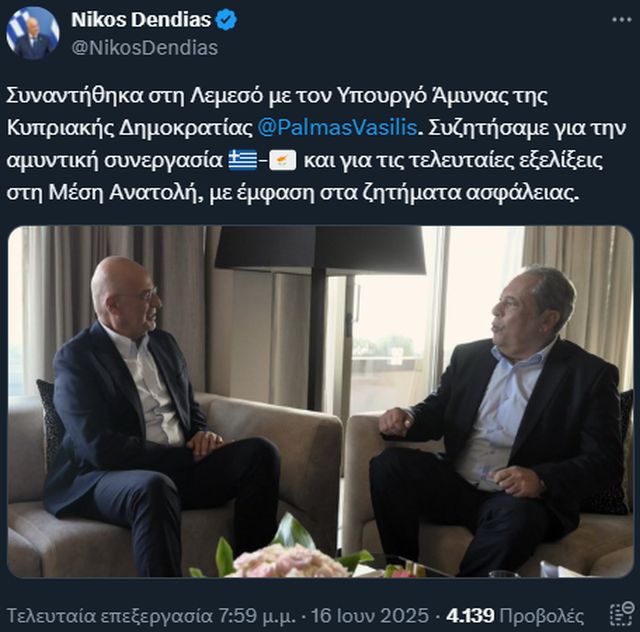Click the 7:59 μ.μ. timestamp

pos(257,615)
